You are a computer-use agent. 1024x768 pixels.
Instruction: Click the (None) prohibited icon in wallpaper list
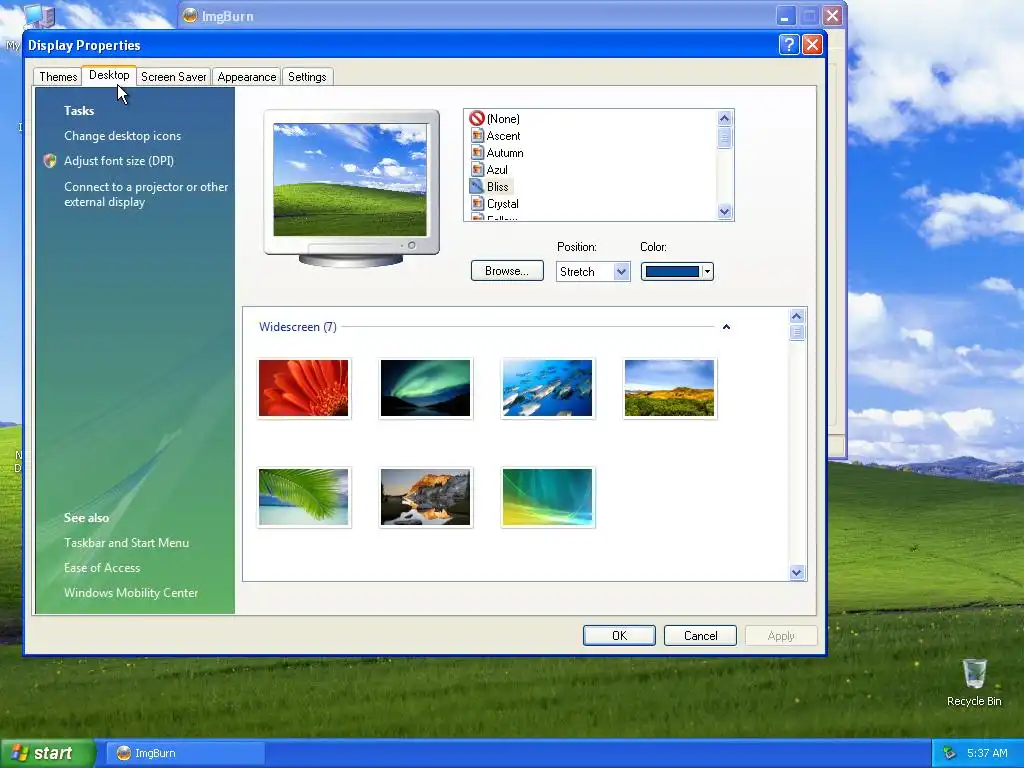point(477,118)
